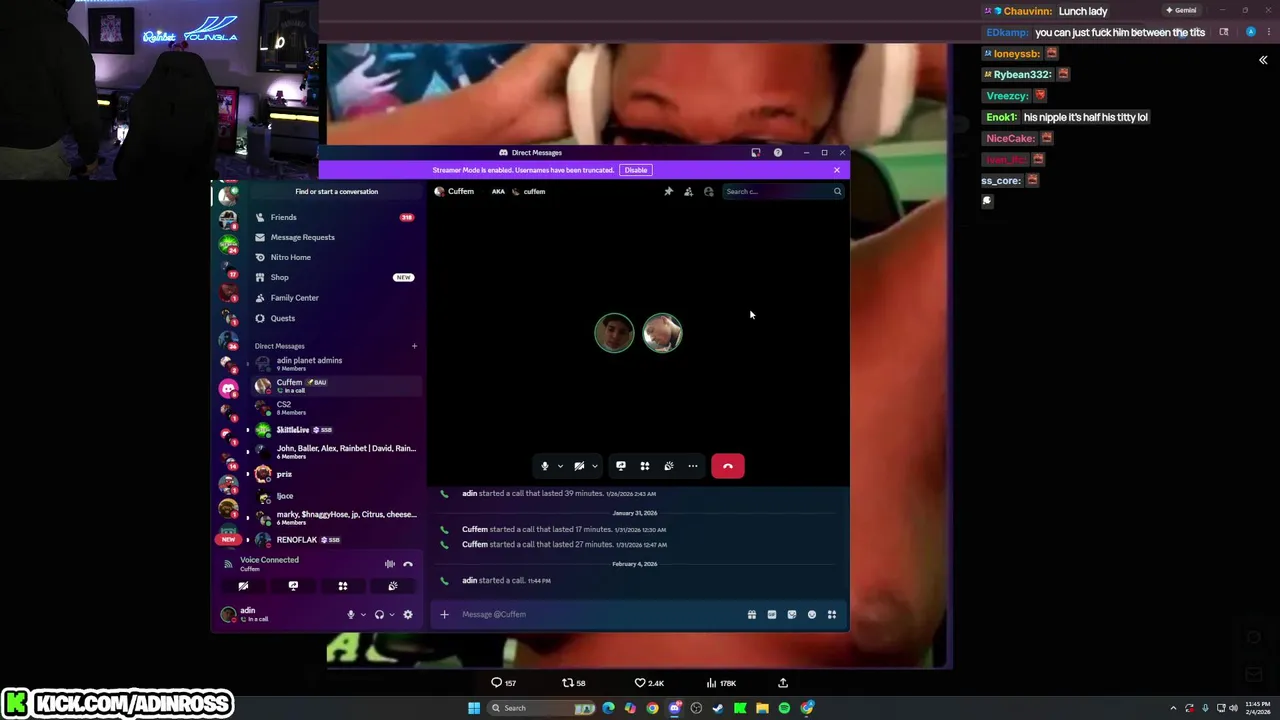
Task: Open soundboard in call controls
Action: [669, 466]
